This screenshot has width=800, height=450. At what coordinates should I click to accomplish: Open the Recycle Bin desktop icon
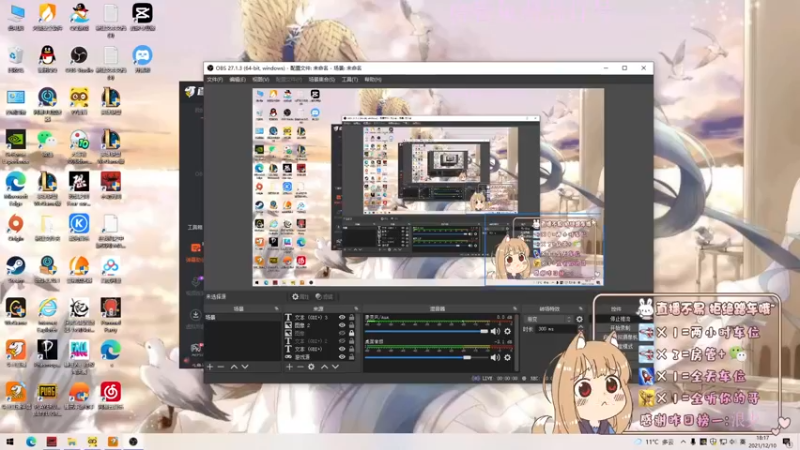(16, 59)
